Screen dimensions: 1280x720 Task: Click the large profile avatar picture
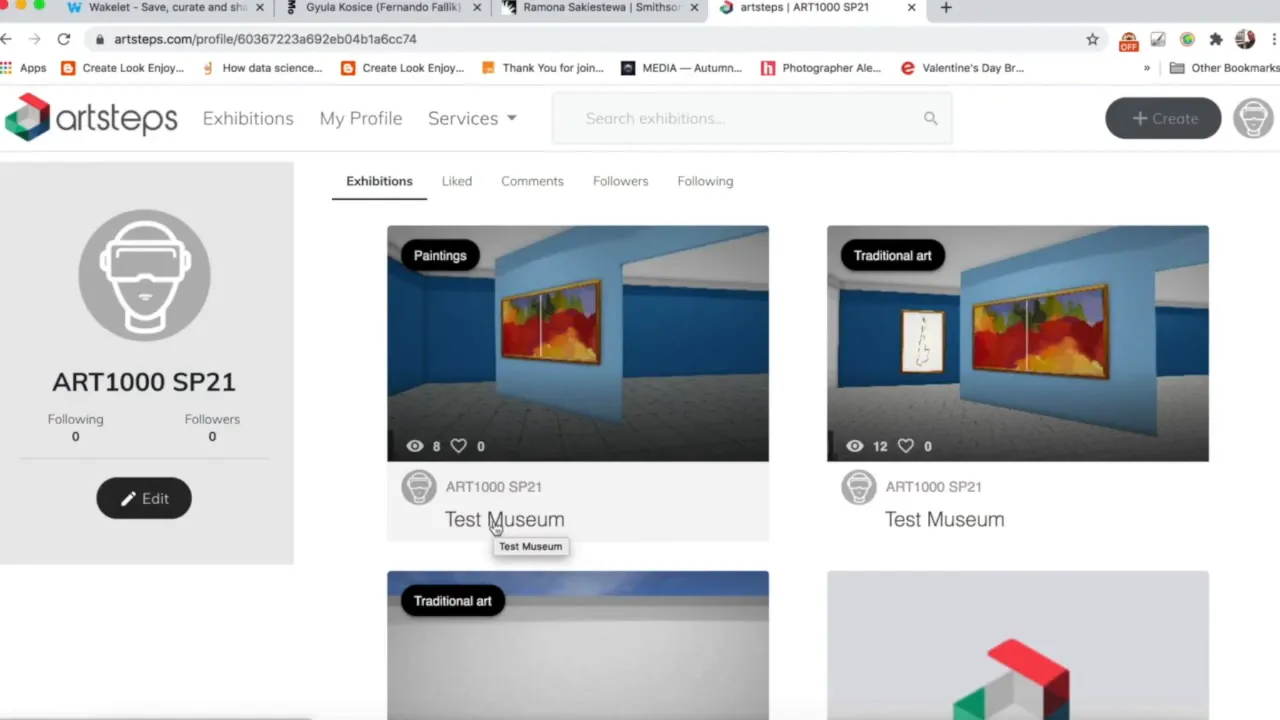[x=144, y=275]
